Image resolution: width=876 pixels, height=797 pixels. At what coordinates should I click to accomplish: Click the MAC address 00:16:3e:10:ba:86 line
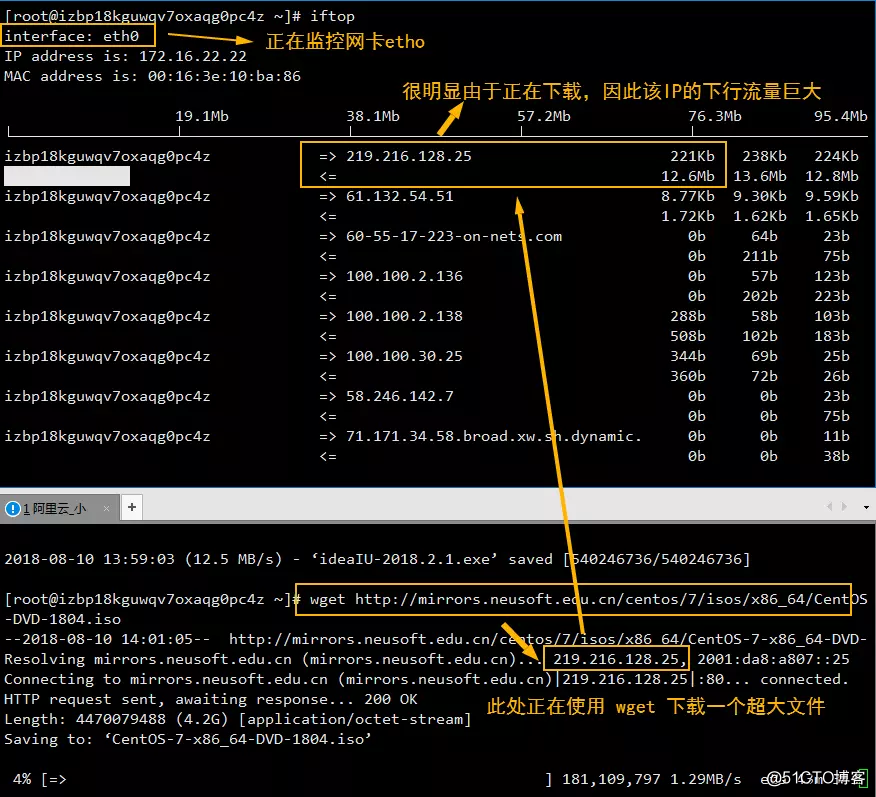point(152,77)
